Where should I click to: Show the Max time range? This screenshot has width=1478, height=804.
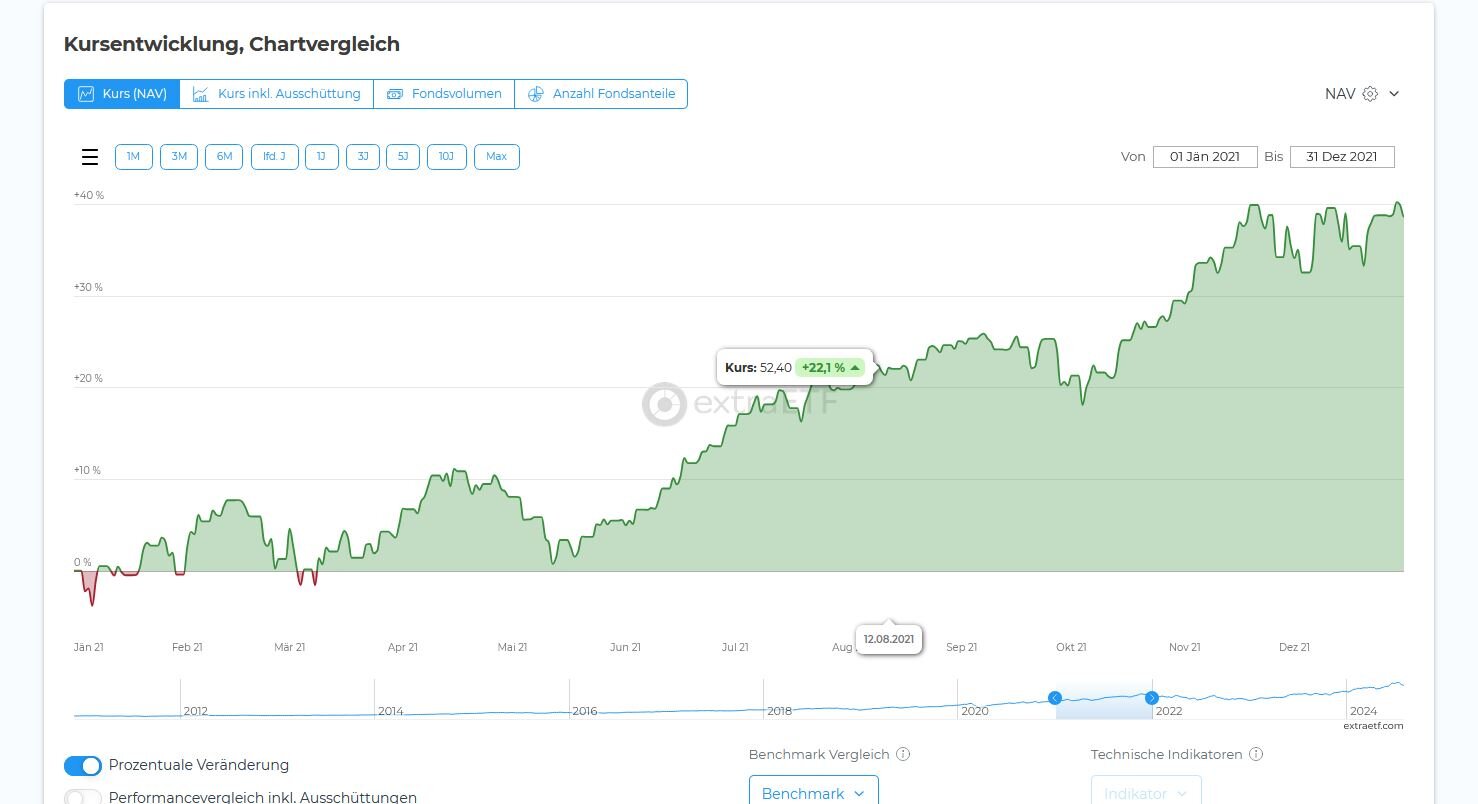[x=496, y=157]
